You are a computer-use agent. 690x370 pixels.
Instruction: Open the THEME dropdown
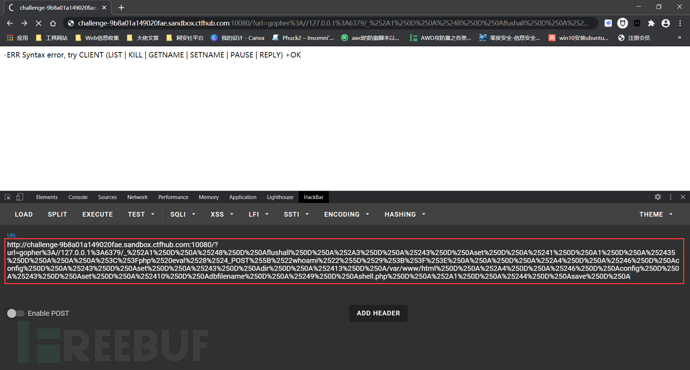(656, 214)
